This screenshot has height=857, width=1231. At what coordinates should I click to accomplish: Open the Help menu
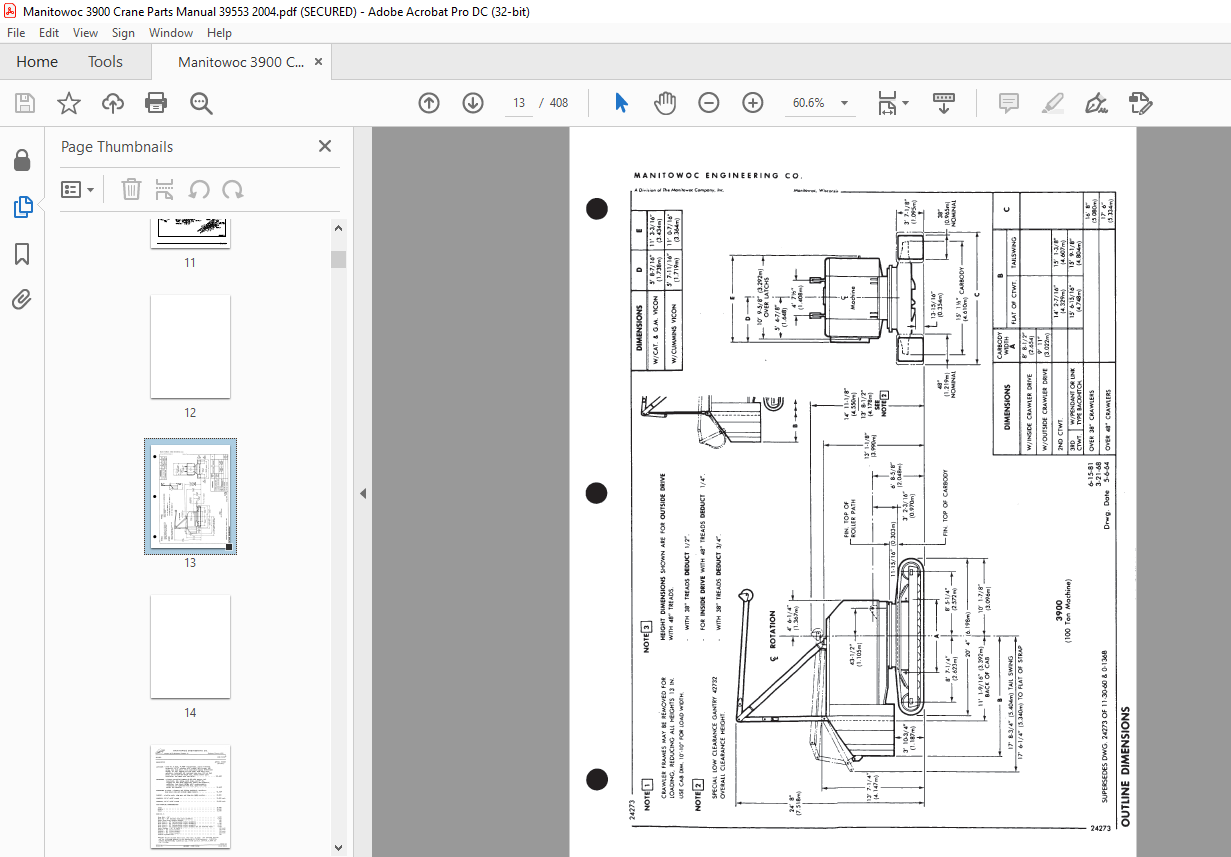click(x=219, y=33)
